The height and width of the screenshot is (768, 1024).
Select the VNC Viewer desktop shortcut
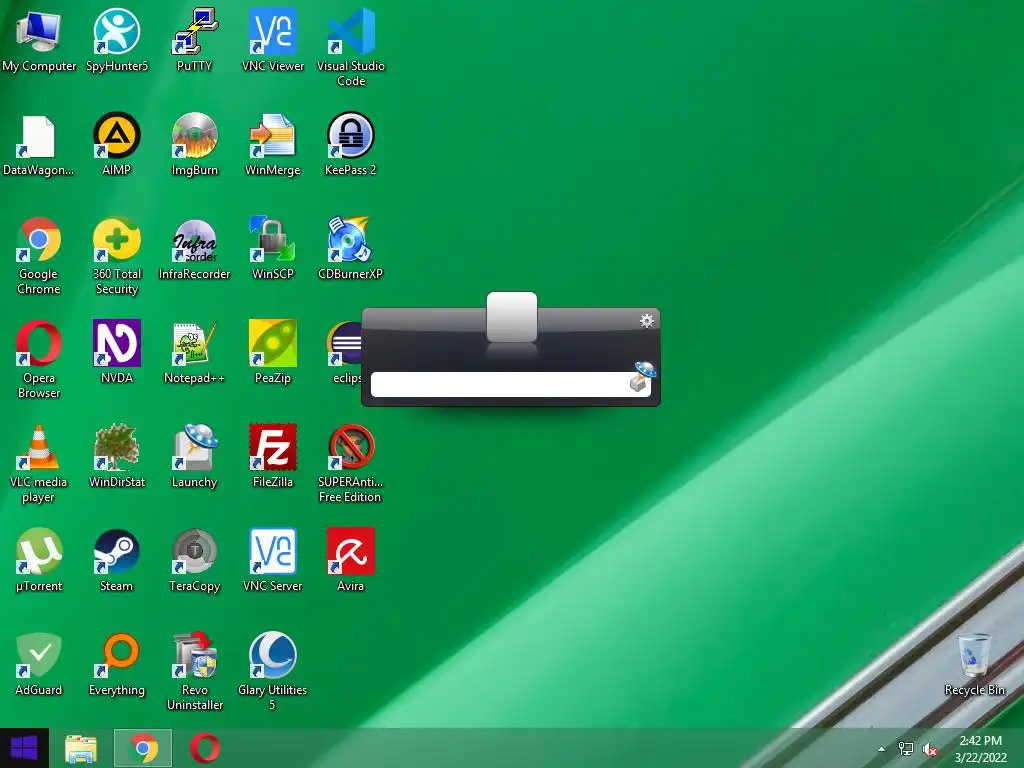pyautogui.click(x=273, y=40)
